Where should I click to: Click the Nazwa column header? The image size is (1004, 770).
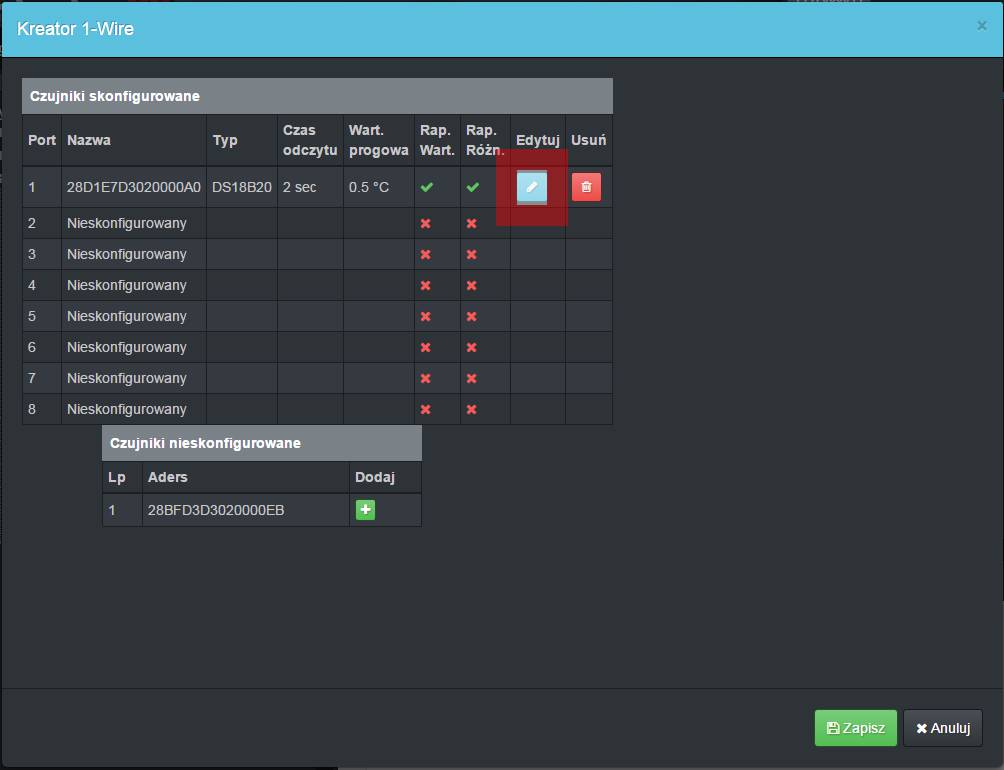[89, 140]
